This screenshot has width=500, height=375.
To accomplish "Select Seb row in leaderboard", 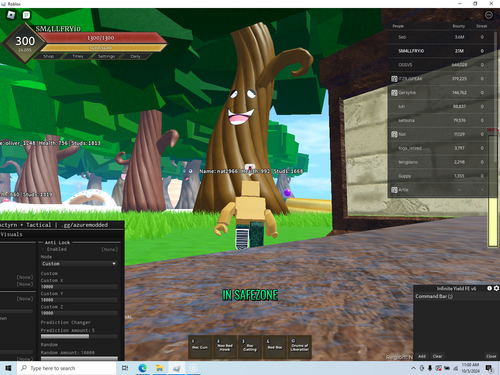I will [440, 37].
